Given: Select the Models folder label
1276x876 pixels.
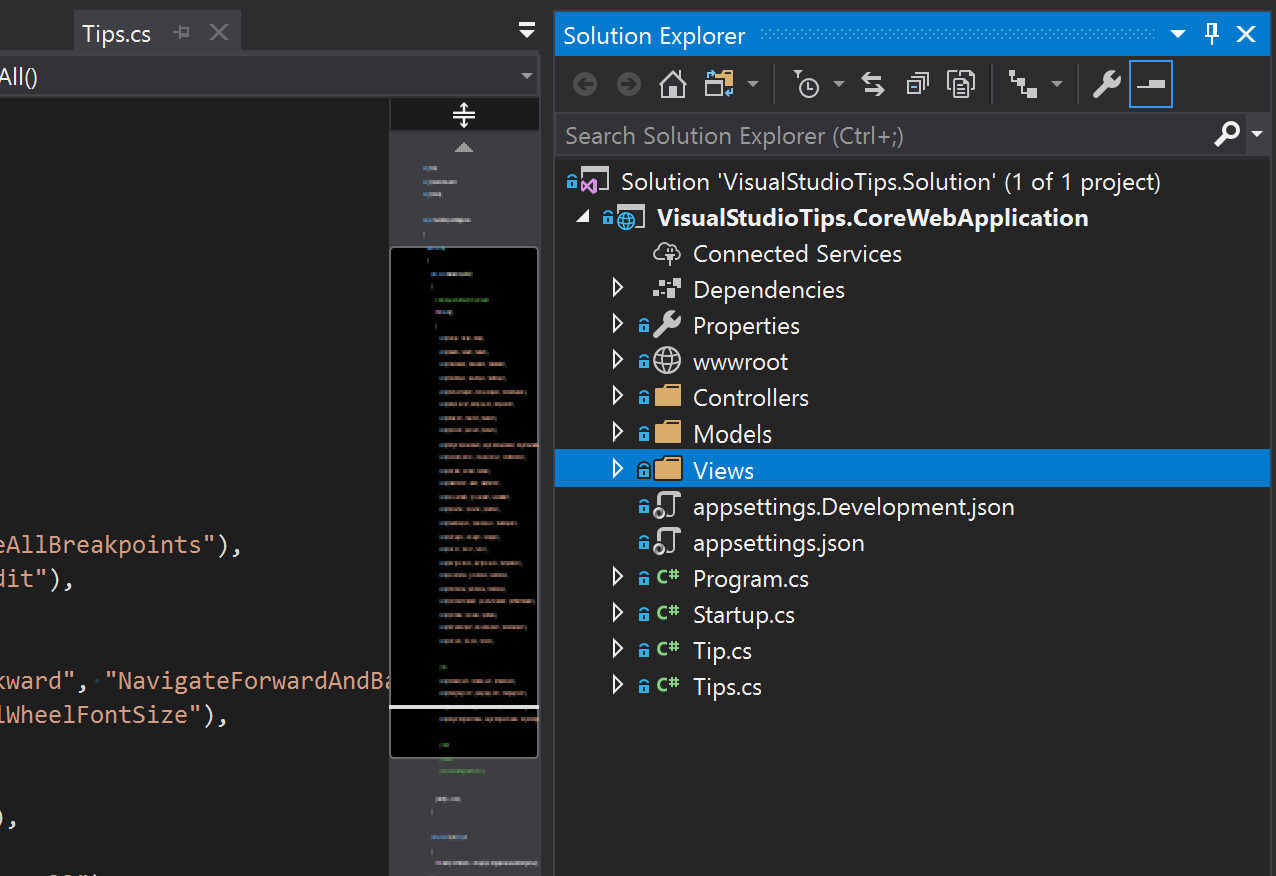Looking at the screenshot, I should coord(732,434).
